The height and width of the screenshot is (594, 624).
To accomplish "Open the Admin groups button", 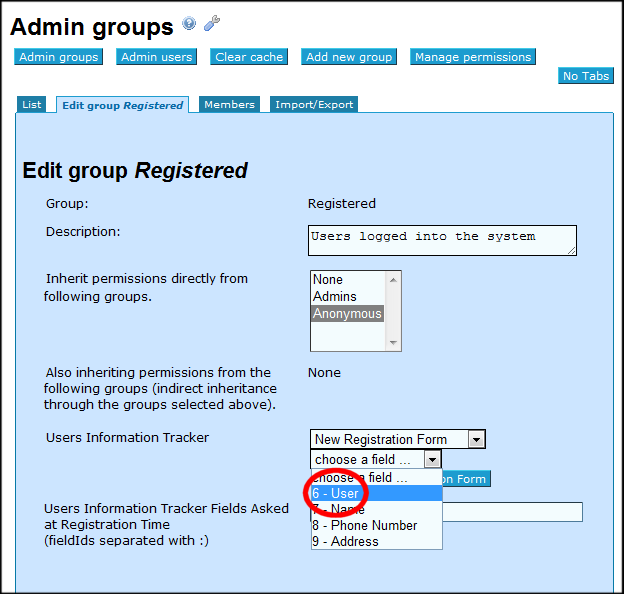I will click(59, 57).
